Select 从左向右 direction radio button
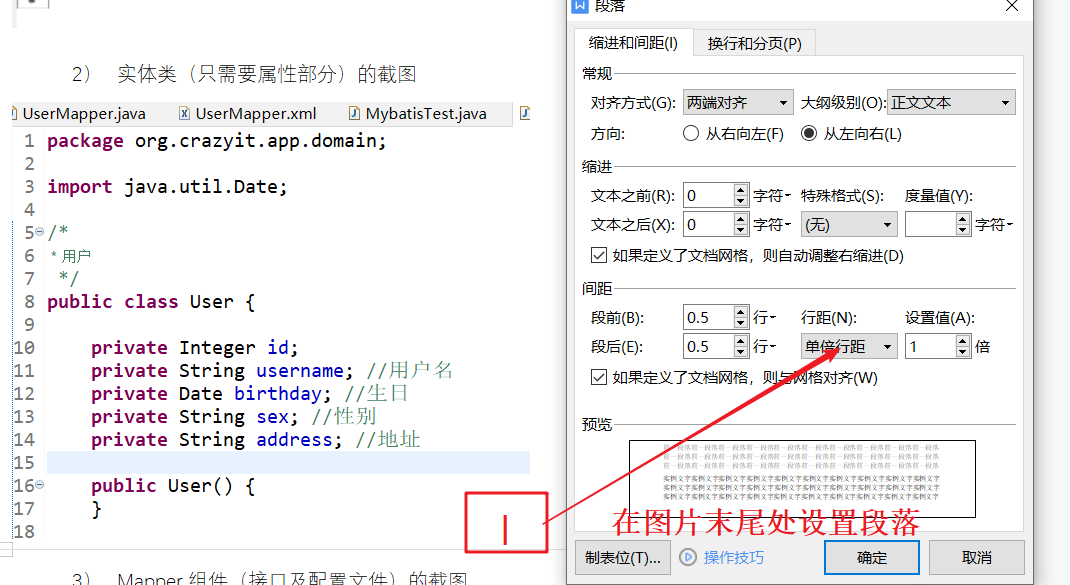This screenshot has height=585, width=1070. point(809,133)
